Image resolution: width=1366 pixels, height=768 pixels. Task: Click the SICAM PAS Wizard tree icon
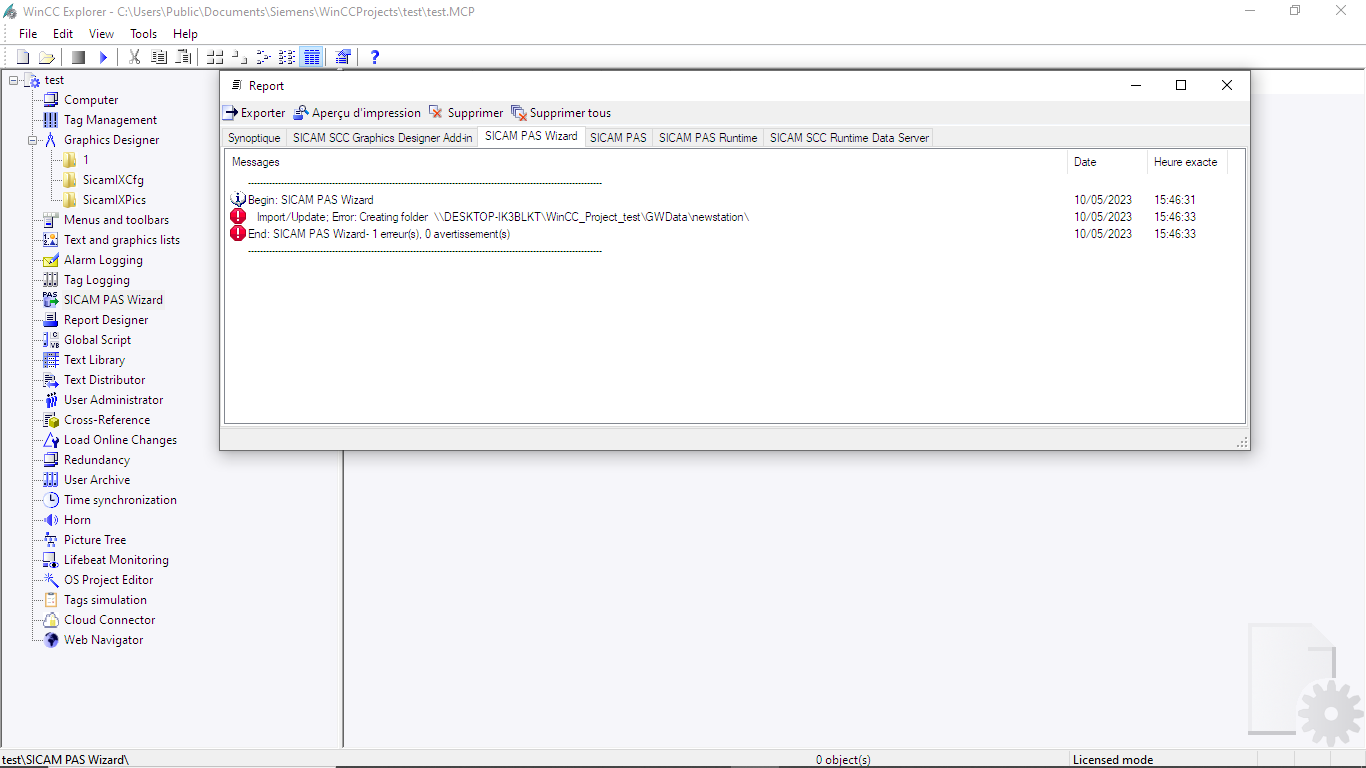click(51, 299)
